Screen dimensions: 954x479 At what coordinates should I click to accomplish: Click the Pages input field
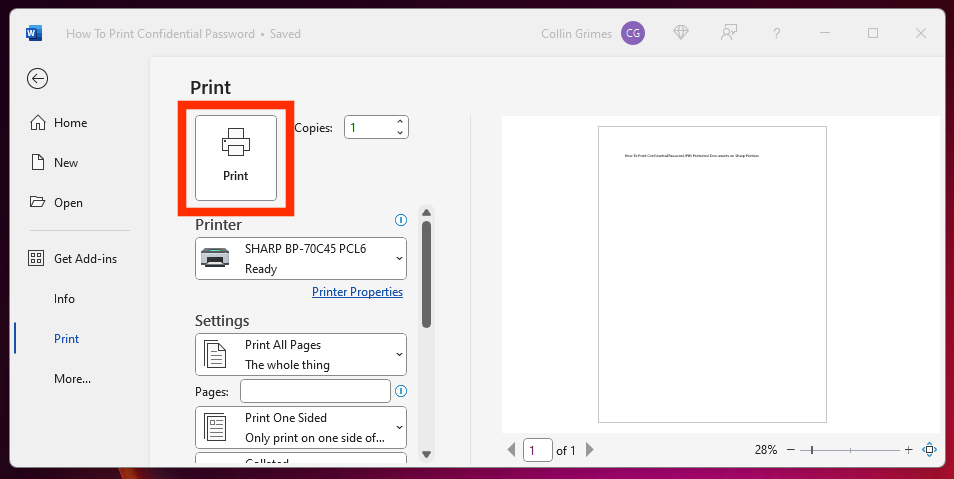pyautogui.click(x=315, y=391)
